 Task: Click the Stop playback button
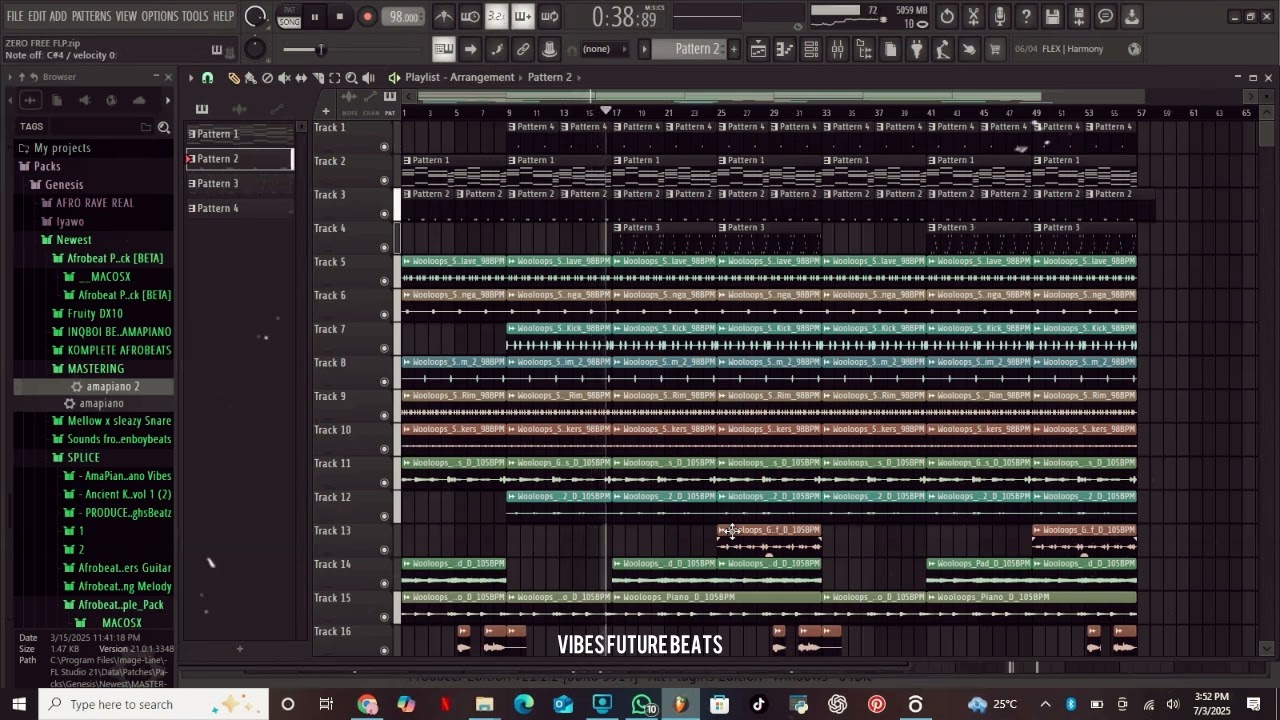(x=339, y=17)
